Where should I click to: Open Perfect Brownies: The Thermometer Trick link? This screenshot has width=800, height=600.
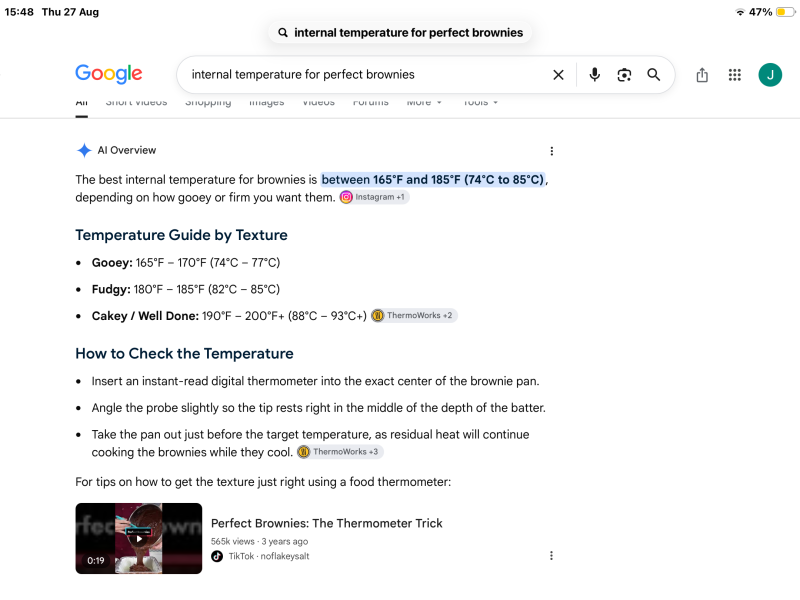(x=327, y=523)
